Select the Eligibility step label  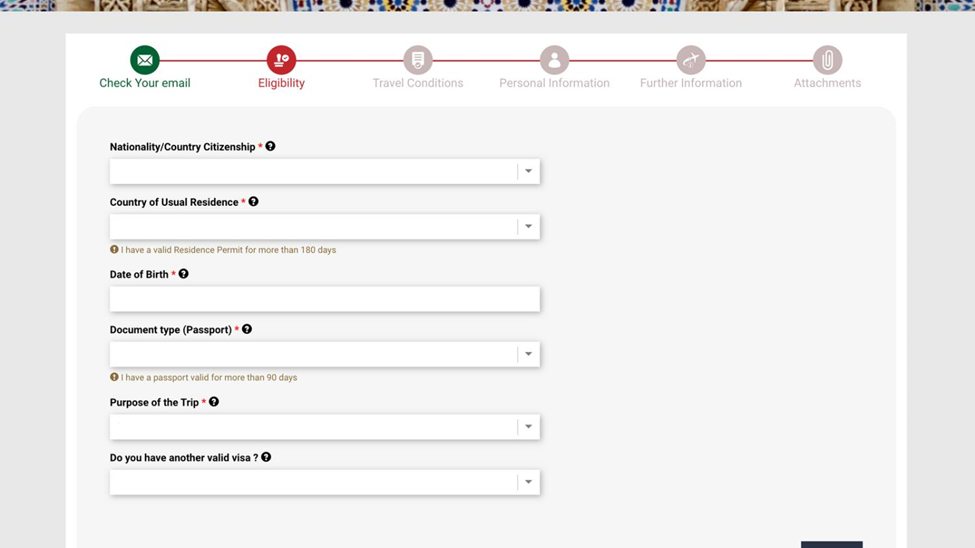(281, 83)
